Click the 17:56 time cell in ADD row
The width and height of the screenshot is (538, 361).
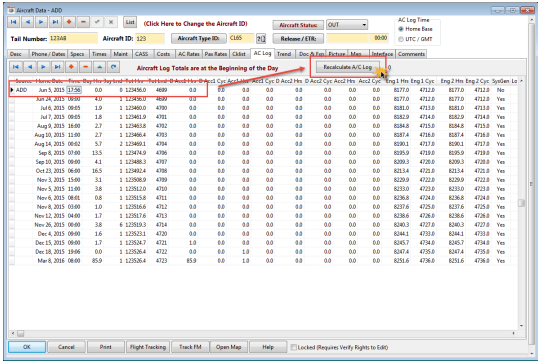pyautogui.click(x=74, y=90)
